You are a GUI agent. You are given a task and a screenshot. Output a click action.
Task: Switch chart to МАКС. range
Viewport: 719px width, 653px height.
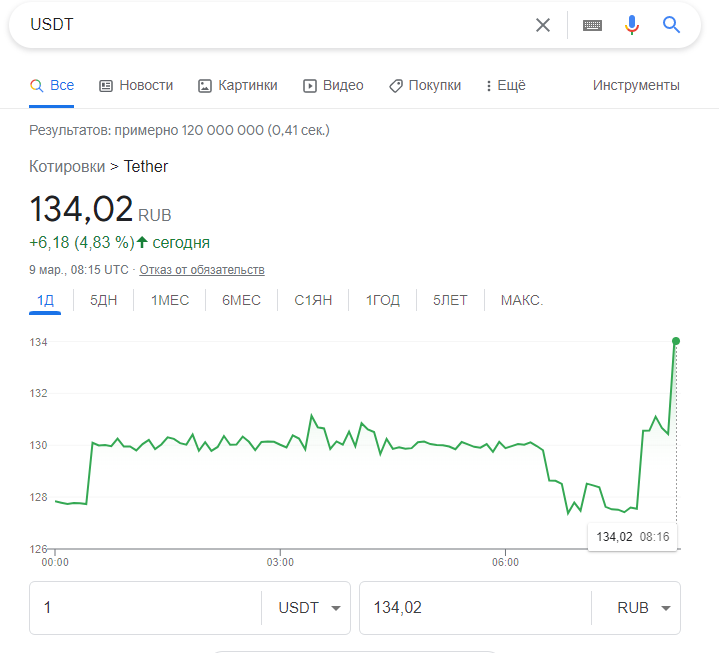click(x=521, y=300)
